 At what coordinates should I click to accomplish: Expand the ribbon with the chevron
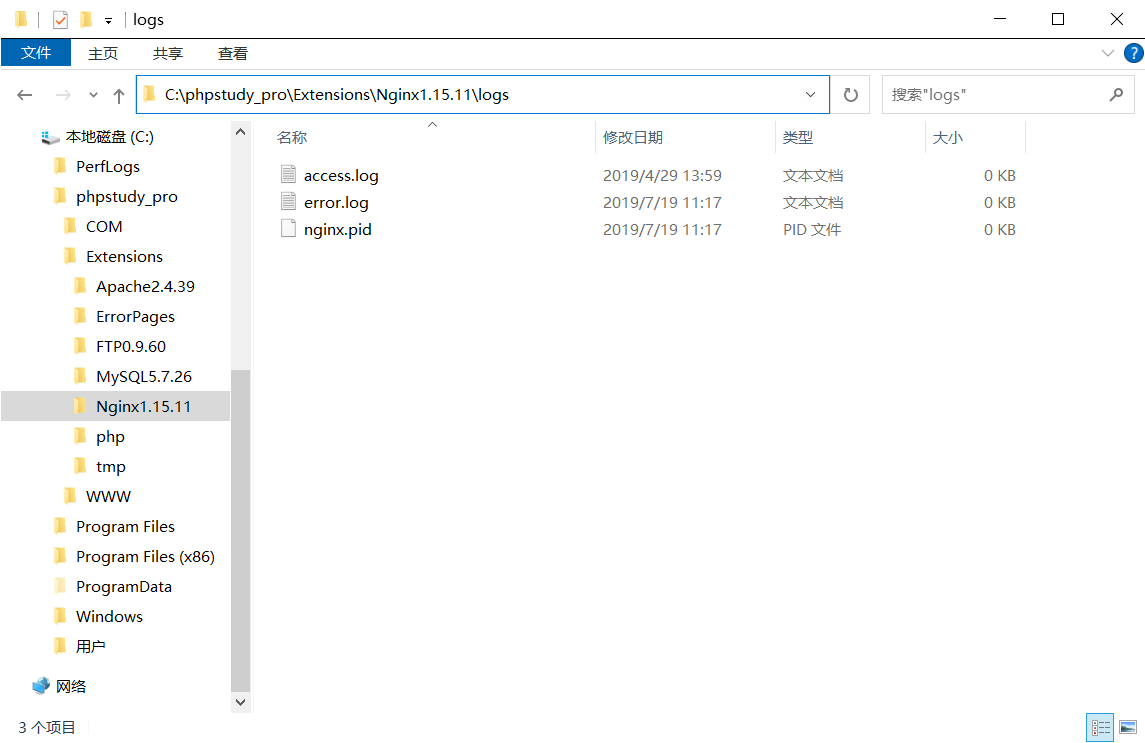1108,53
